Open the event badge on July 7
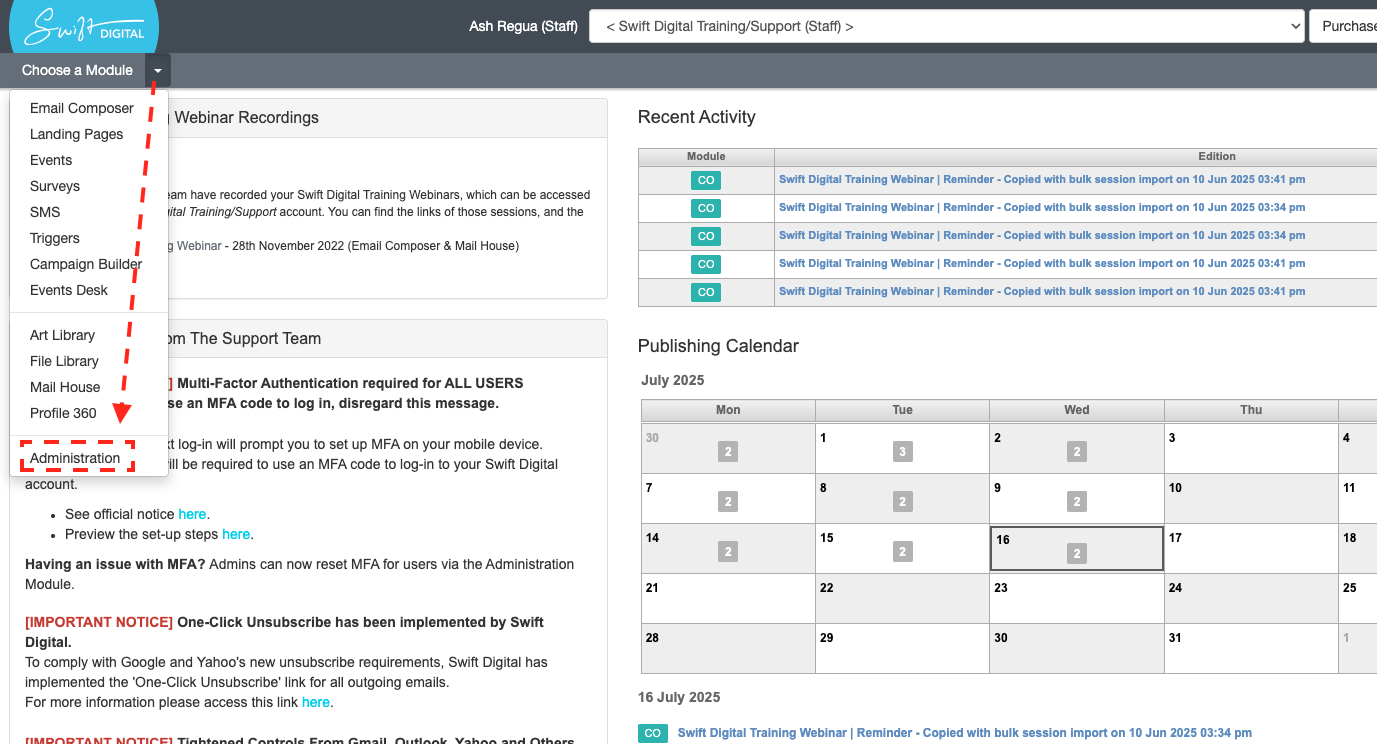 (728, 502)
